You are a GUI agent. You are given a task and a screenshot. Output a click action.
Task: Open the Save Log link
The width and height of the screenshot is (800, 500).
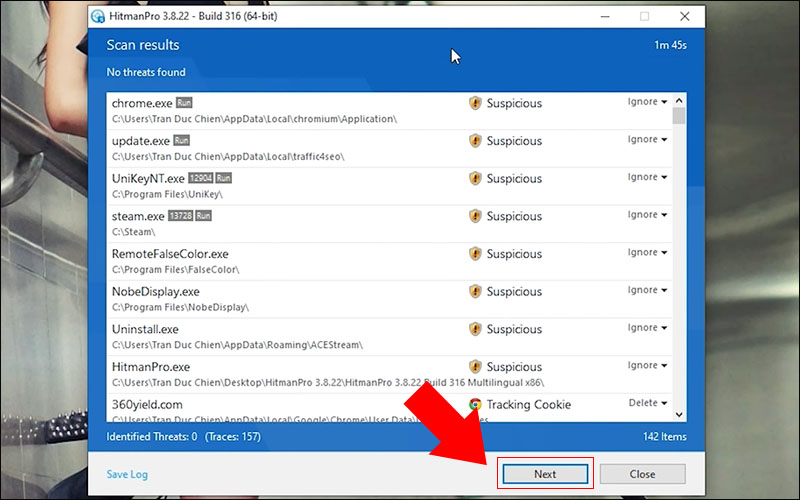[x=127, y=474]
